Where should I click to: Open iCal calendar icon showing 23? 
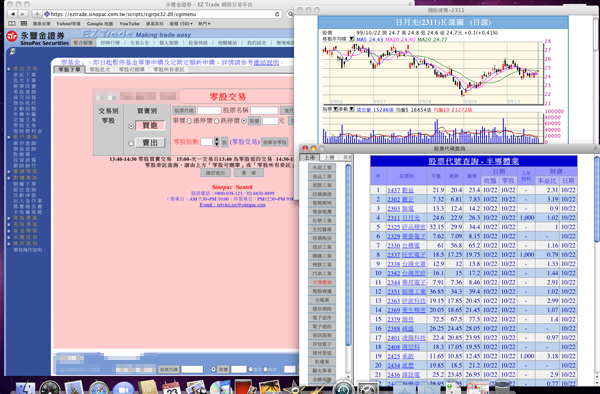(171, 388)
